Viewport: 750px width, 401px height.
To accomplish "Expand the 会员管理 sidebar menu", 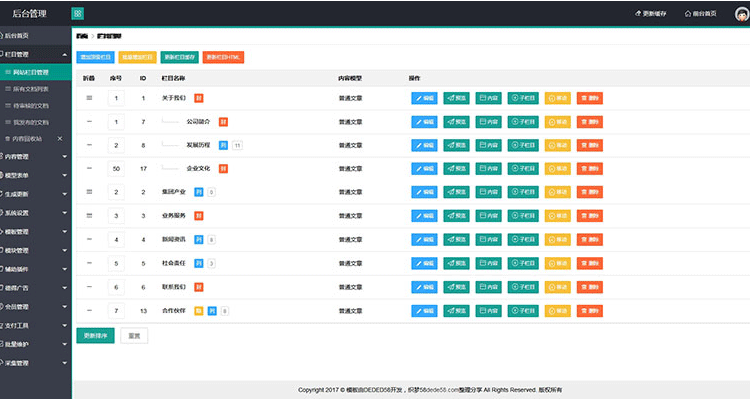I will (36, 307).
